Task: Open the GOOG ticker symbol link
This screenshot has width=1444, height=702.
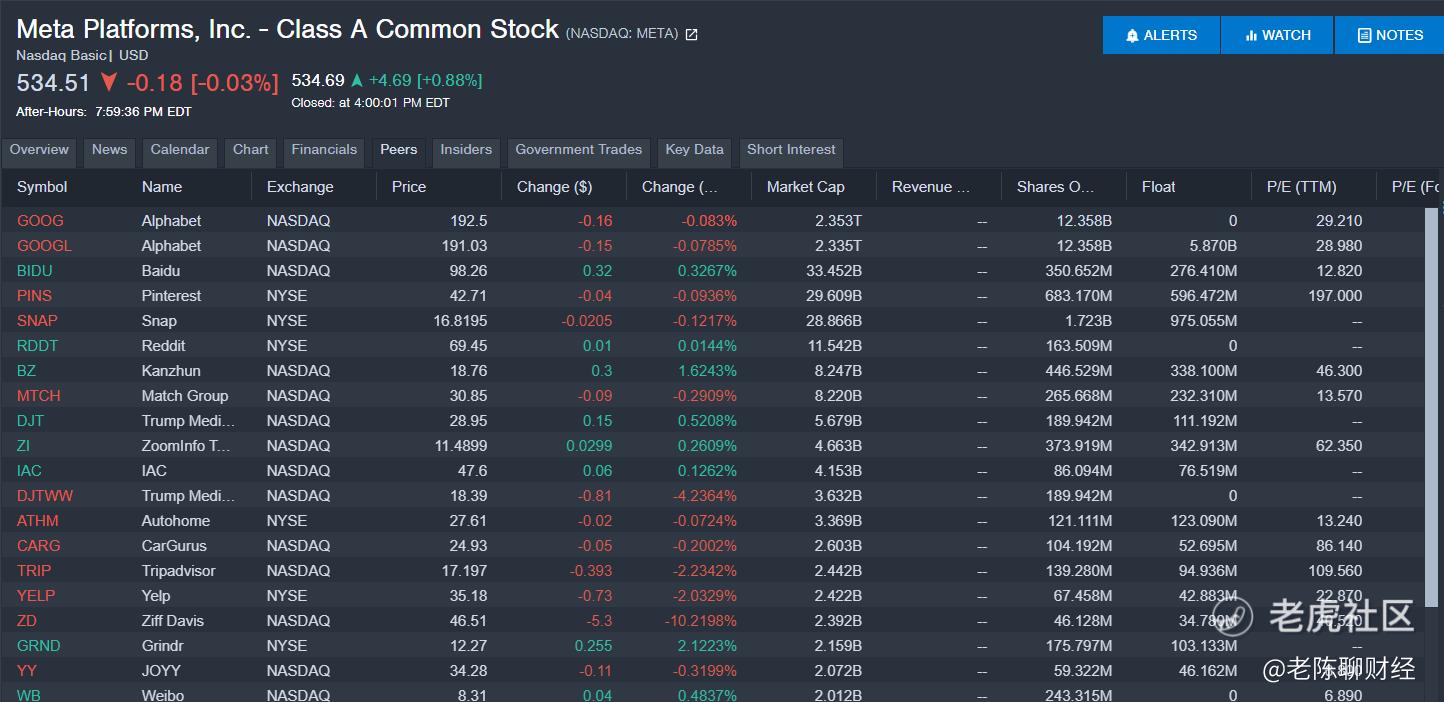Action: pyautogui.click(x=40, y=221)
